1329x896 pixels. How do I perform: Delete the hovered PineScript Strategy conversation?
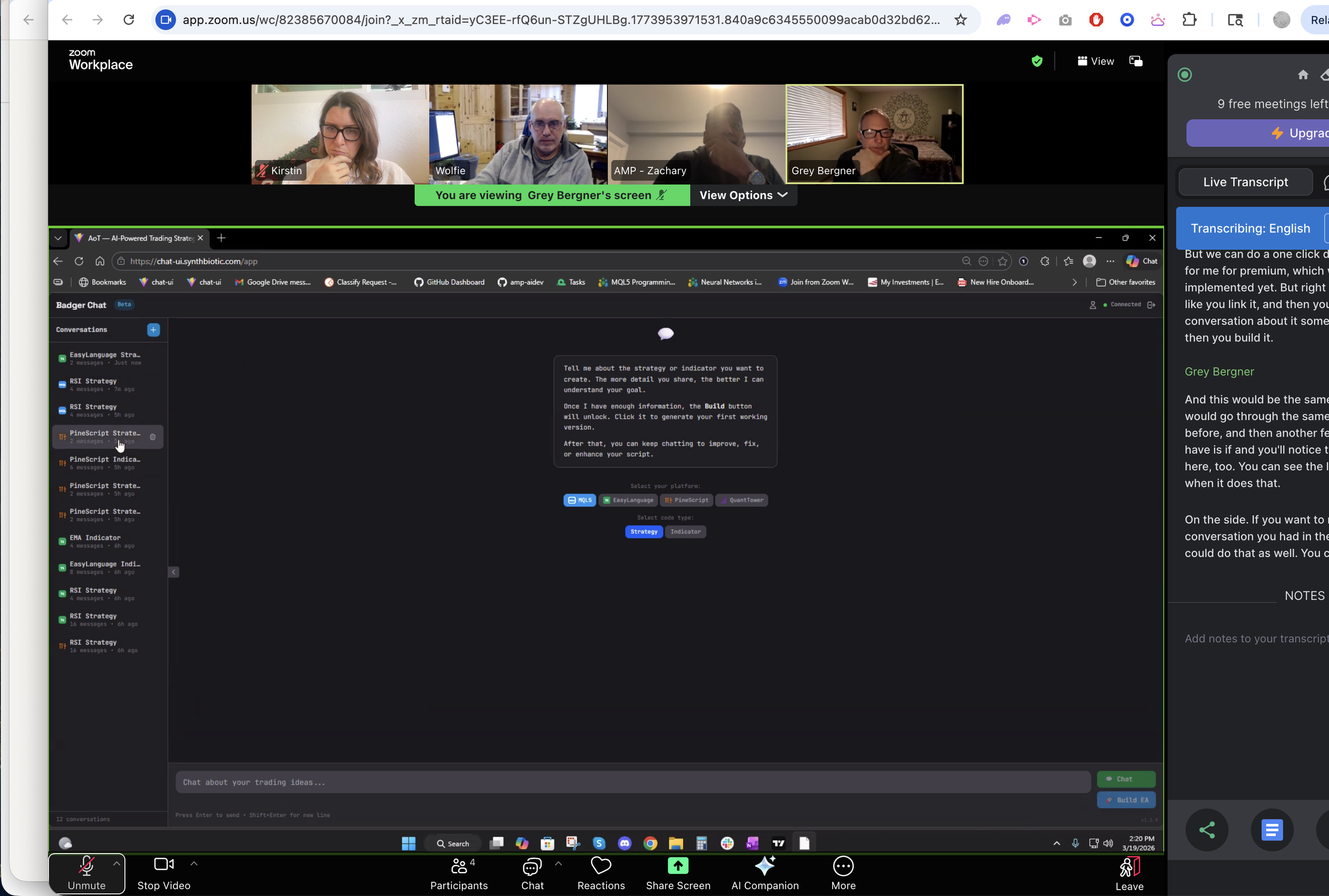pyautogui.click(x=153, y=437)
